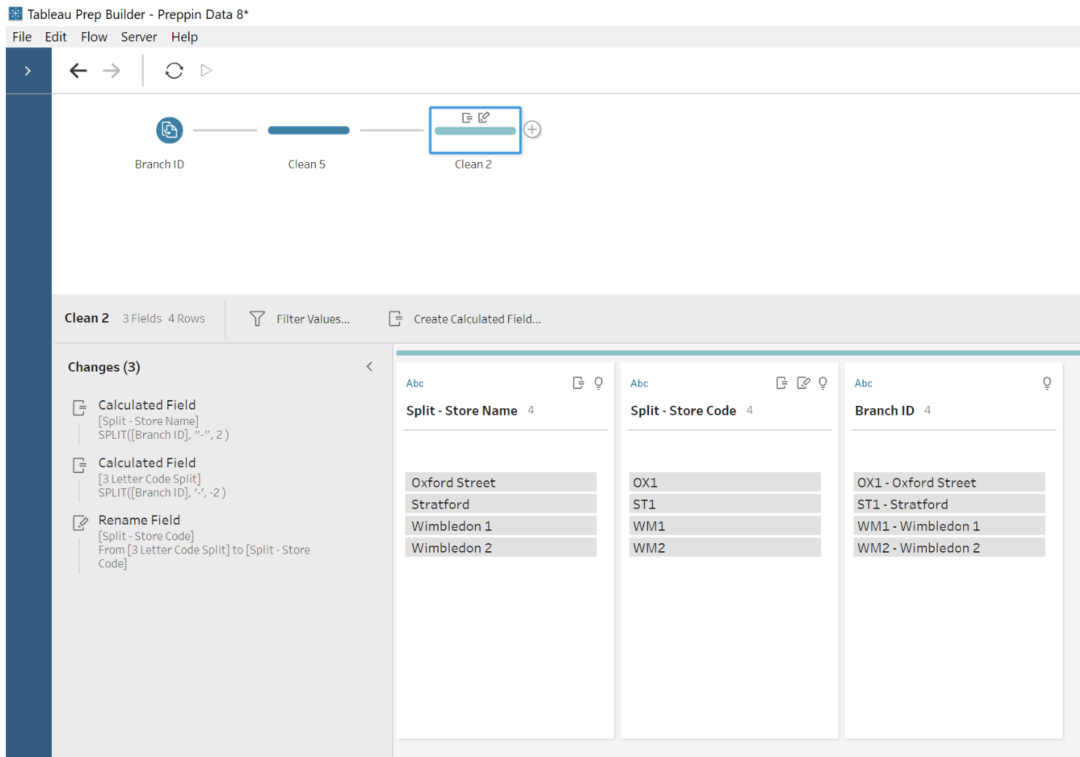Click lightbulb icon on Split - Store Name

[x=599, y=383]
